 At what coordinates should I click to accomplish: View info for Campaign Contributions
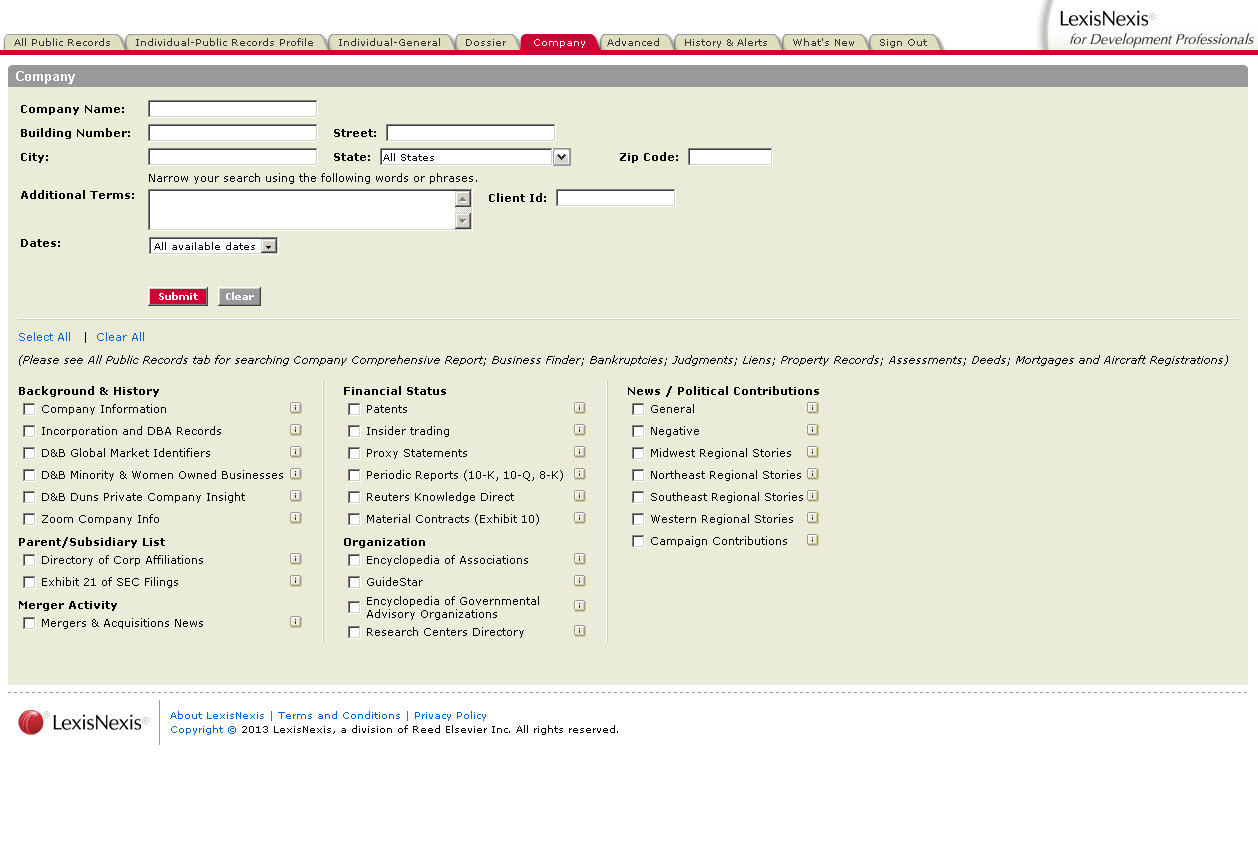pos(813,540)
